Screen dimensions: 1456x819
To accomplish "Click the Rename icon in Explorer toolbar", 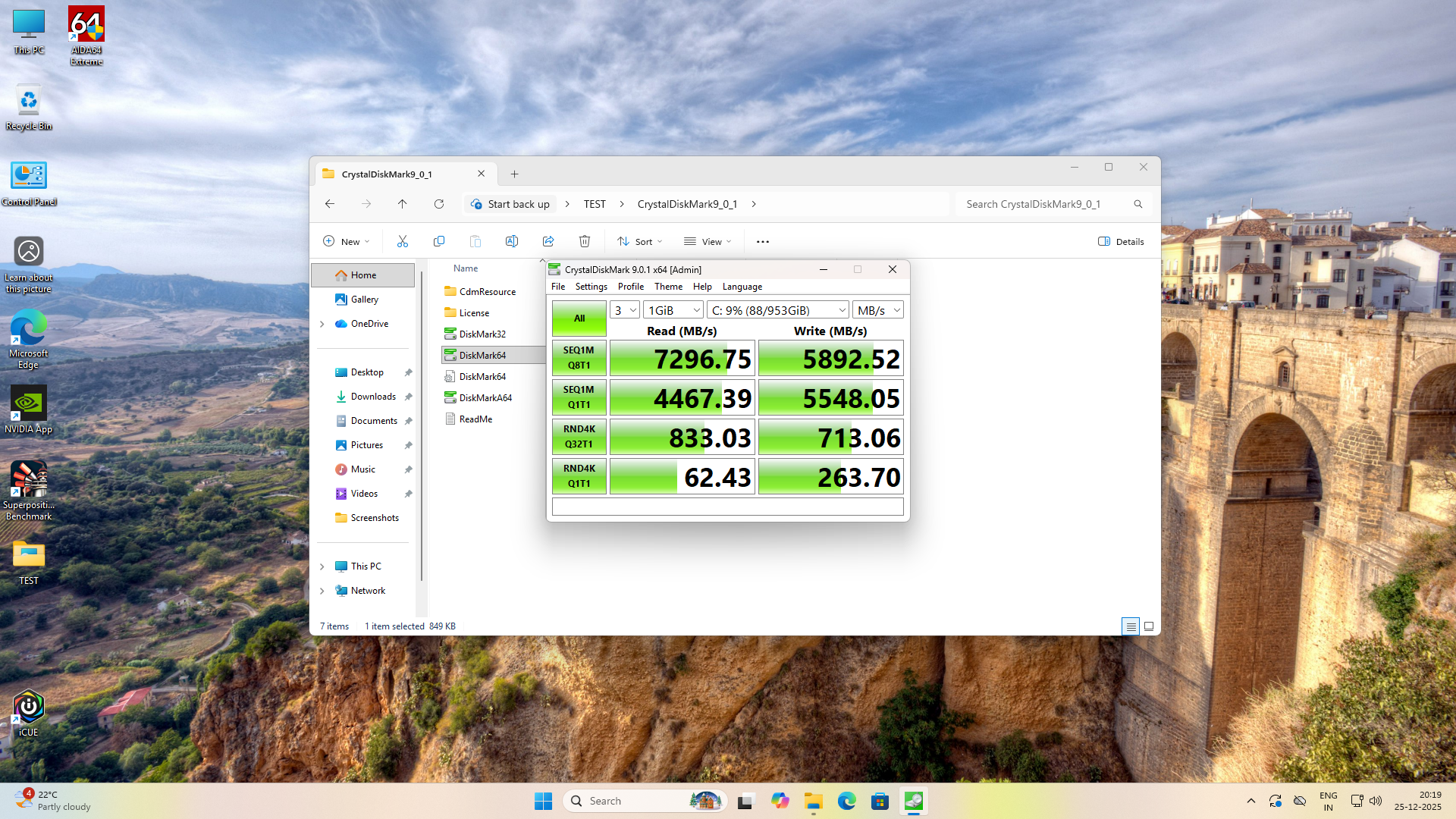I will (512, 241).
